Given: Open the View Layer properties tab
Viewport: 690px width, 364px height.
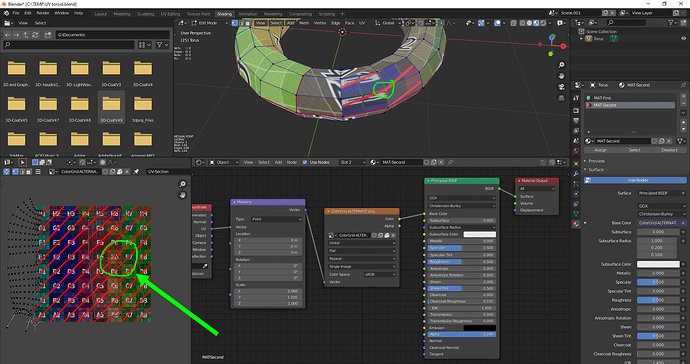Looking at the screenshot, I should [576, 131].
